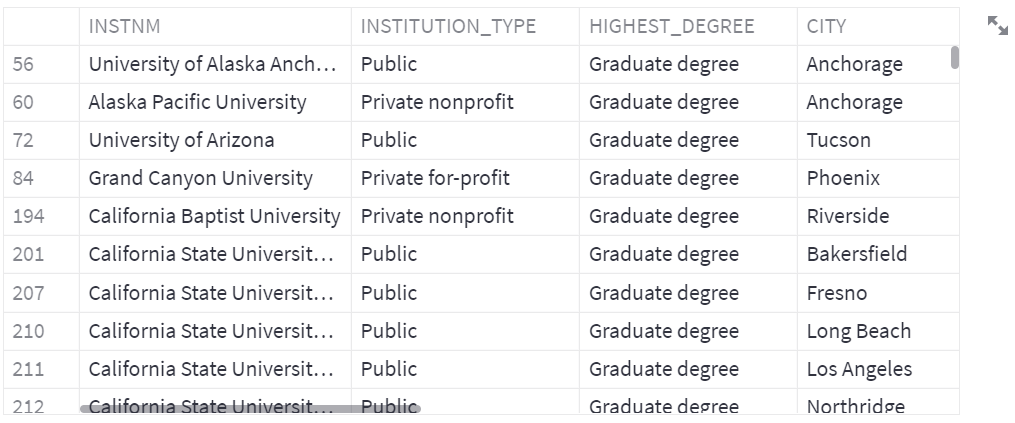Click the CITY column header
1015x423 pixels.
click(826, 26)
